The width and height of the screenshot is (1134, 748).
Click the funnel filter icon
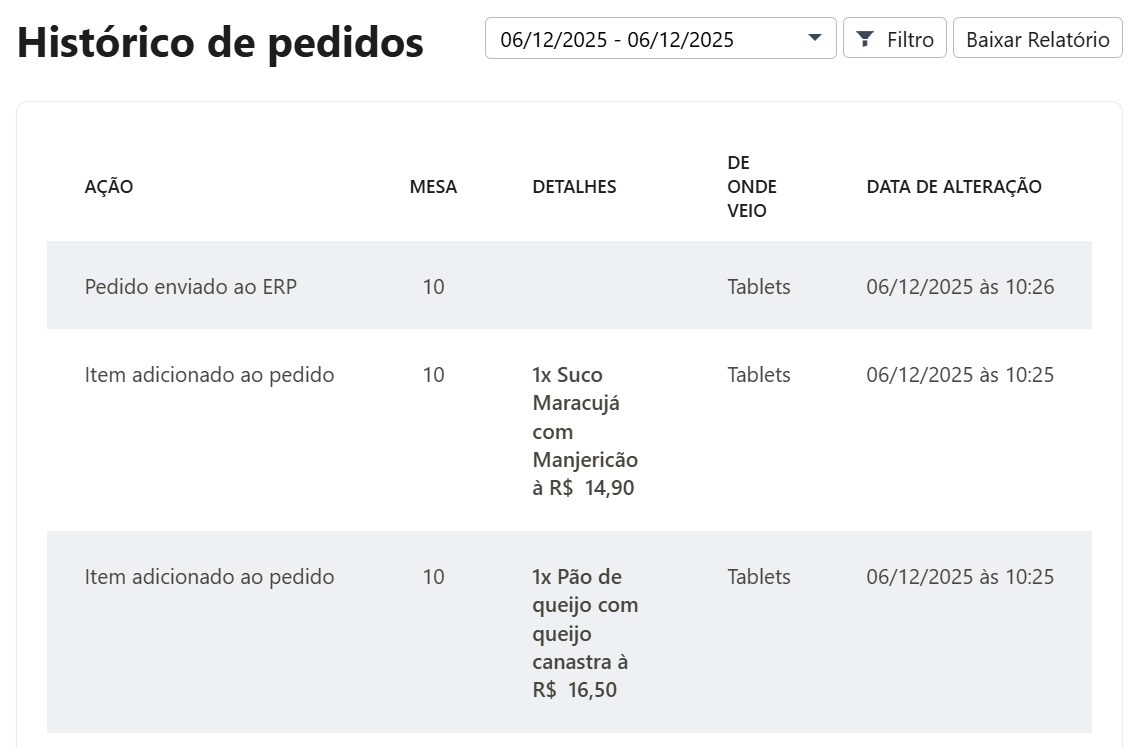[x=864, y=39]
